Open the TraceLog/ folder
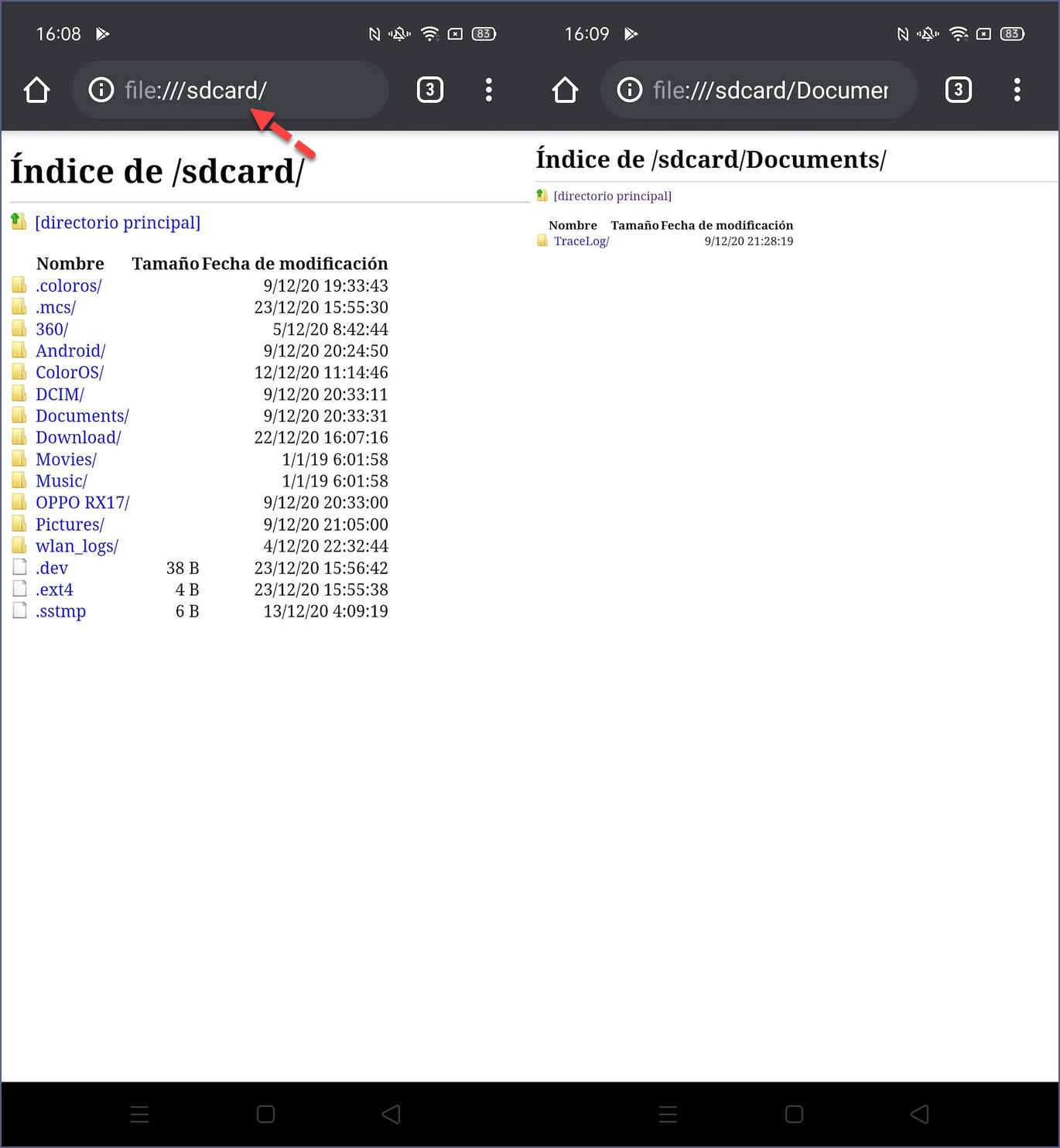 click(581, 241)
